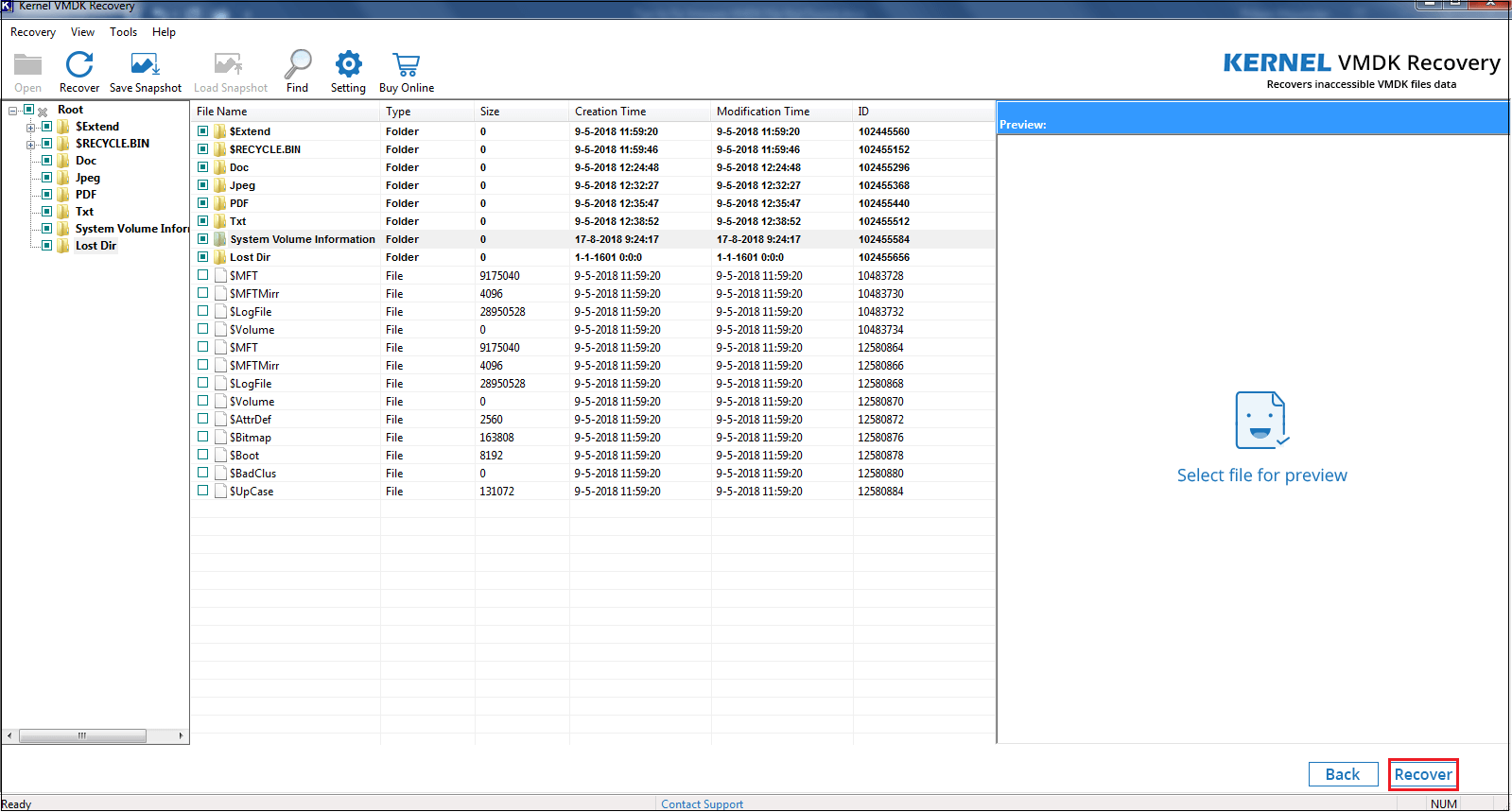
Task: Click tree scrollbar left arrow
Action: (9, 735)
